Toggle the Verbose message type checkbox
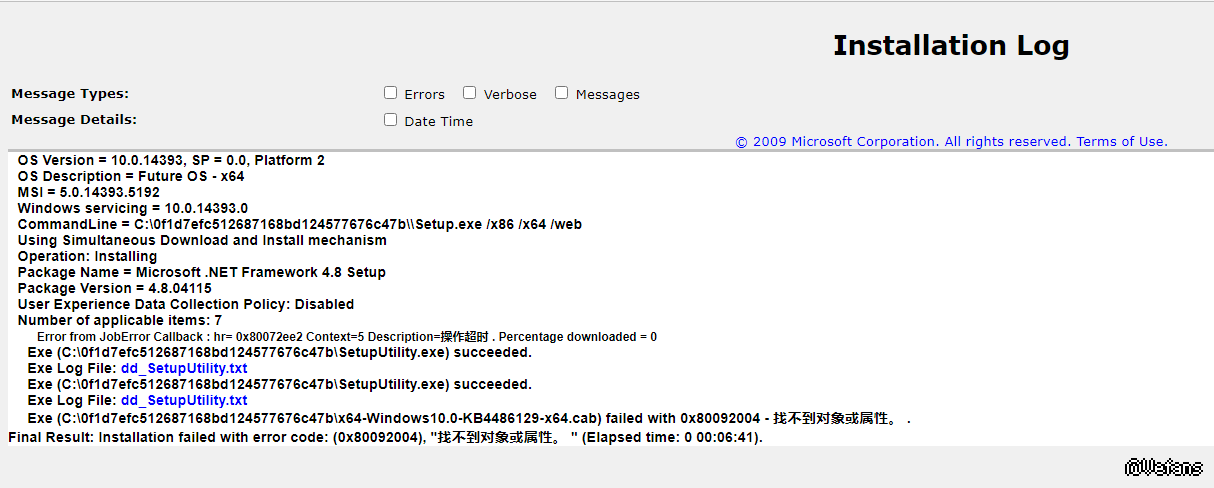 tap(469, 93)
